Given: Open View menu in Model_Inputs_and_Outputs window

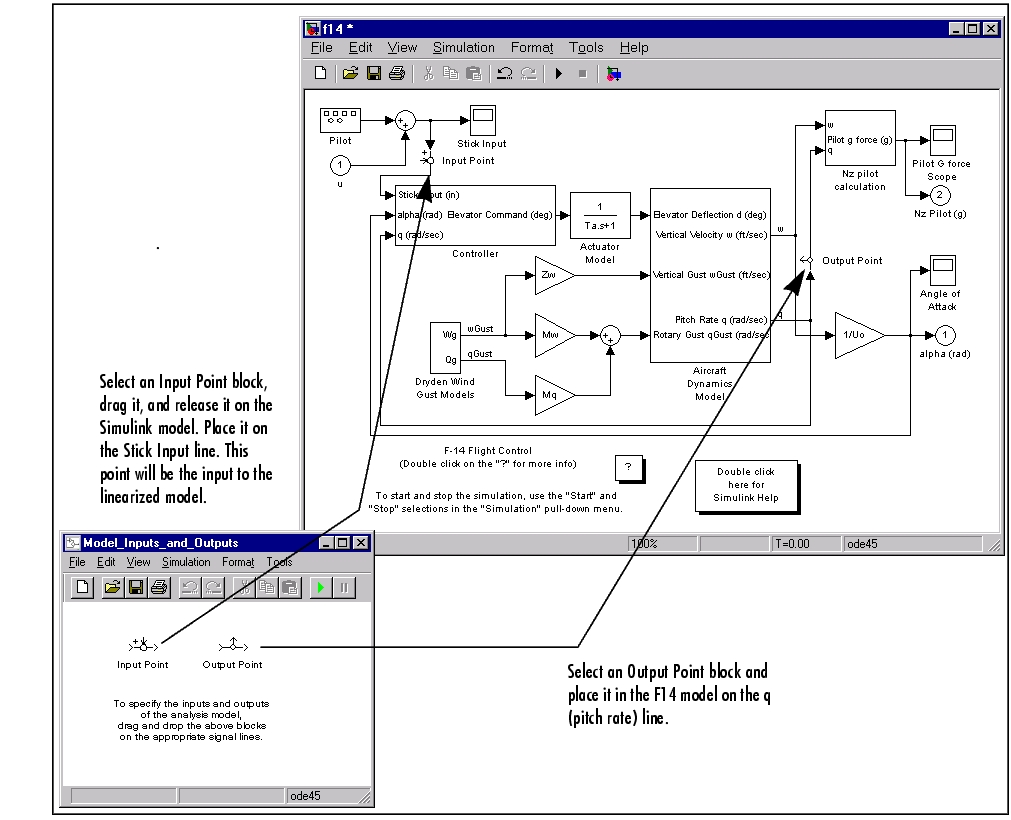Looking at the screenshot, I should pos(138,562).
